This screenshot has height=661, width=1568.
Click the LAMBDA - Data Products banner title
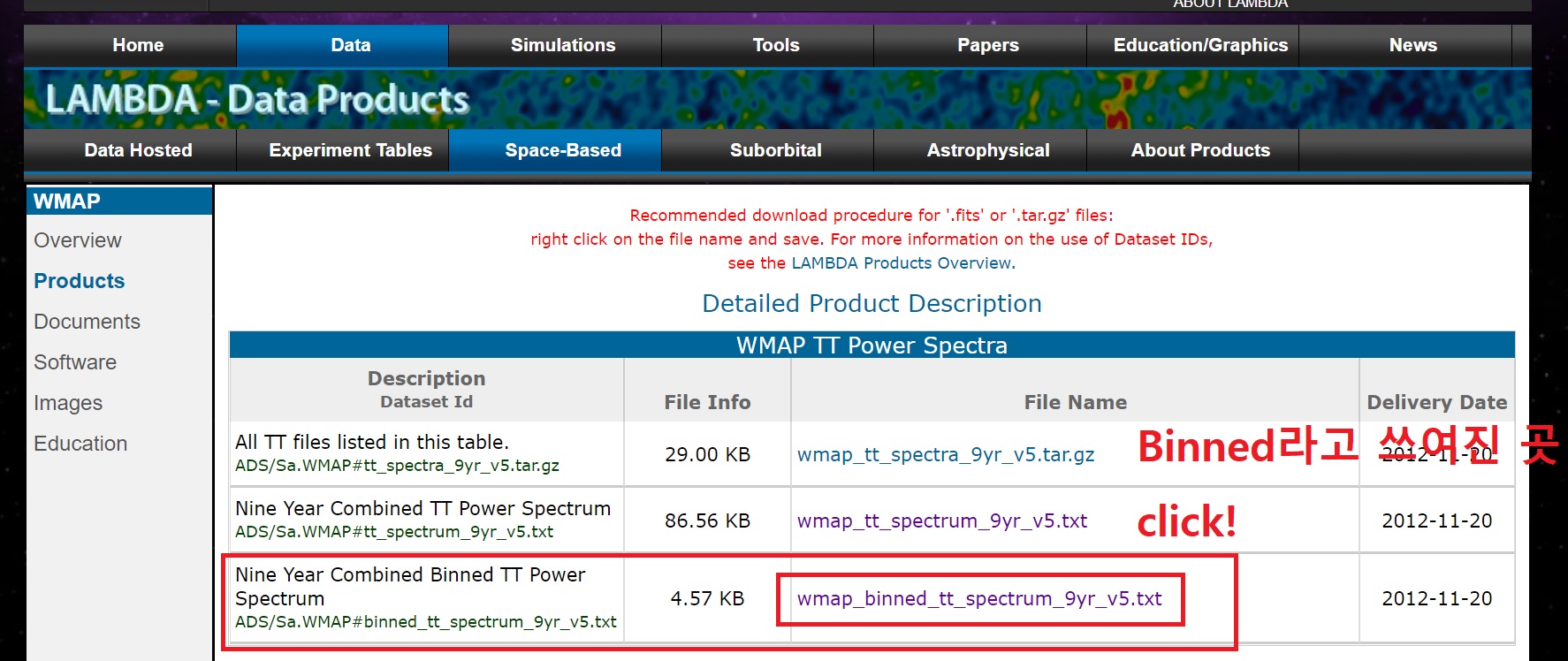(257, 100)
